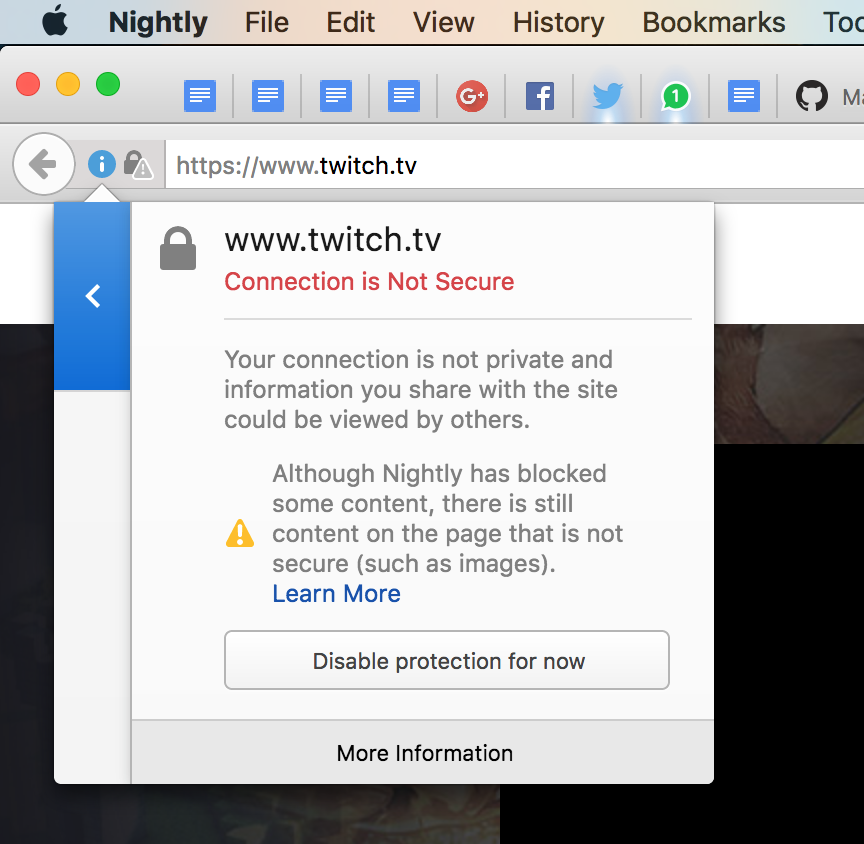Open the Edit menu
Image resolution: width=864 pixels, height=844 pixels.
pyautogui.click(x=351, y=22)
